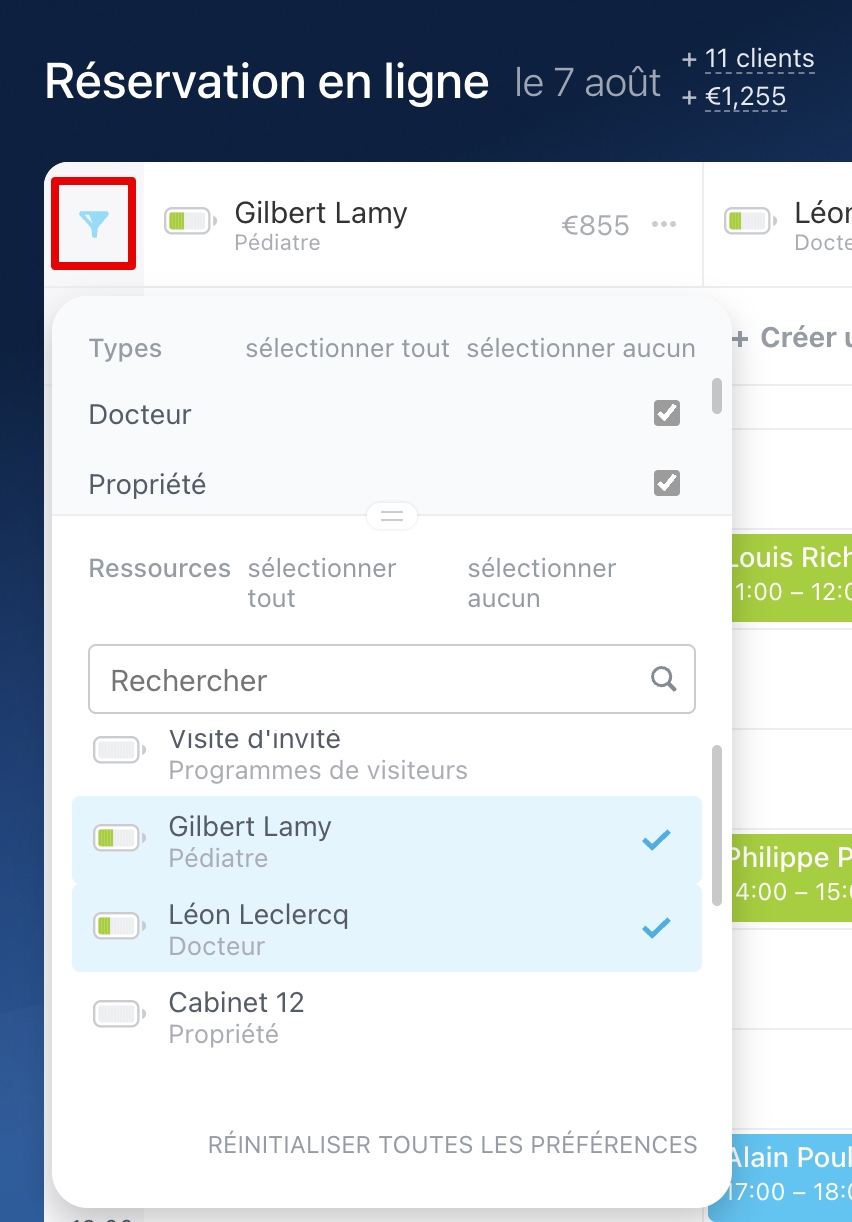Choose Visite d'invité resource
Screen dimensions: 852x1222
[x=386, y=754]
